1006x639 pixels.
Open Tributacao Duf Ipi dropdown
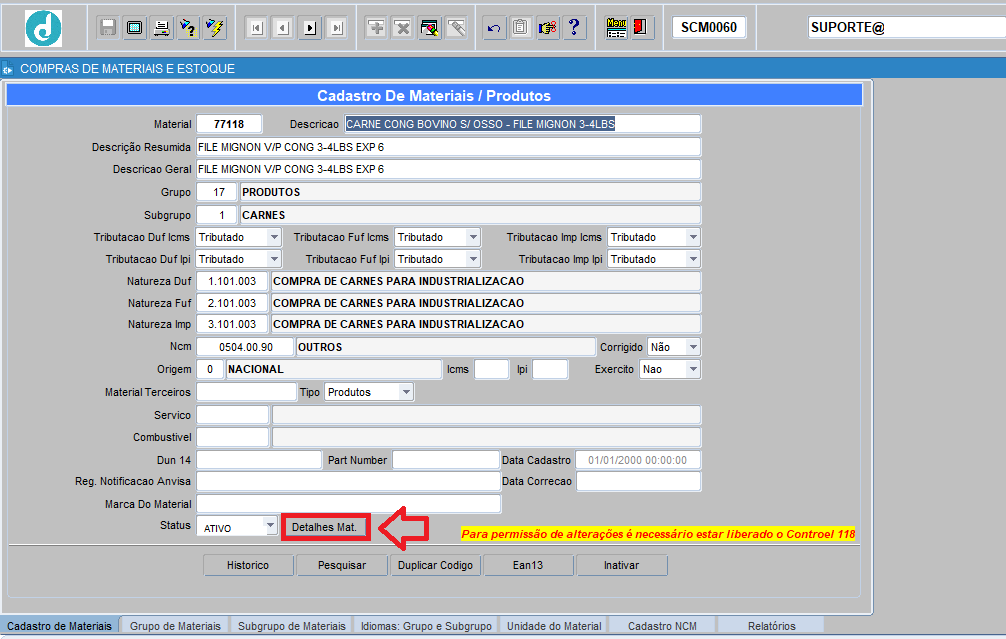pyautogui.click(x=274, y=259)
